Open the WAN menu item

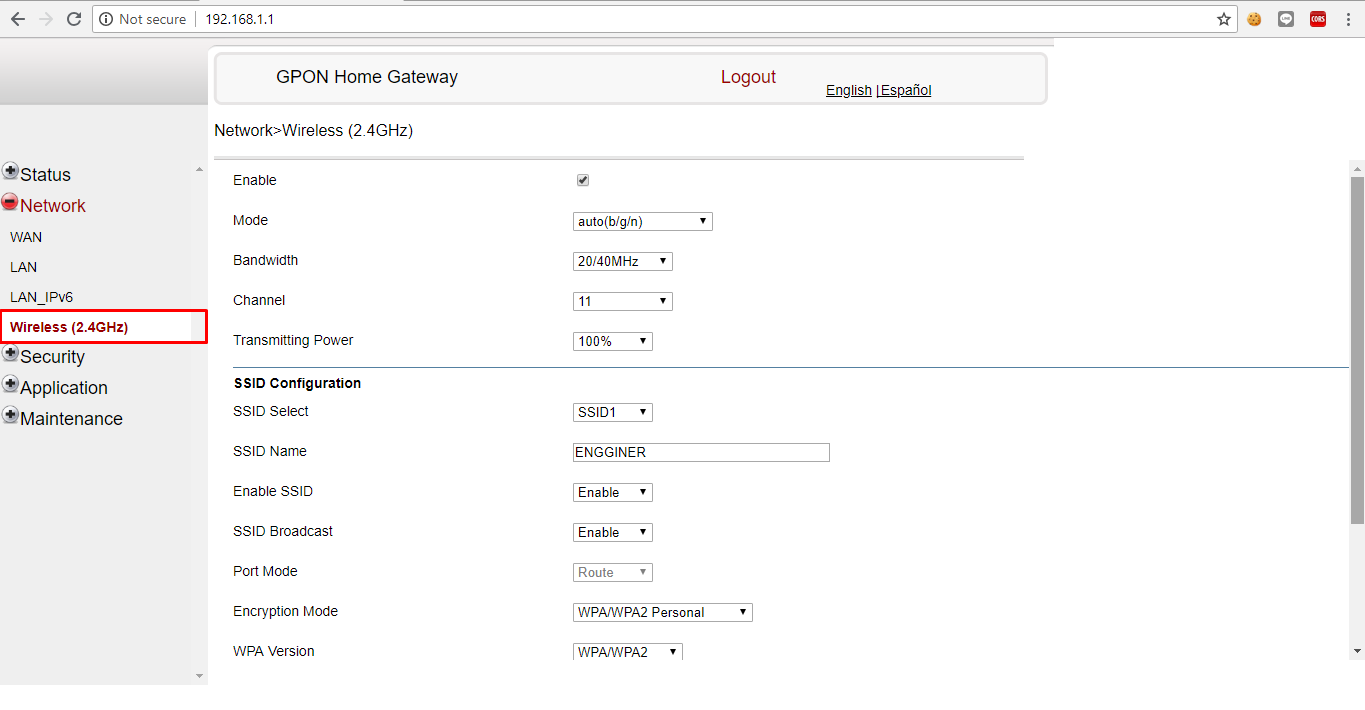pos(26,237)
